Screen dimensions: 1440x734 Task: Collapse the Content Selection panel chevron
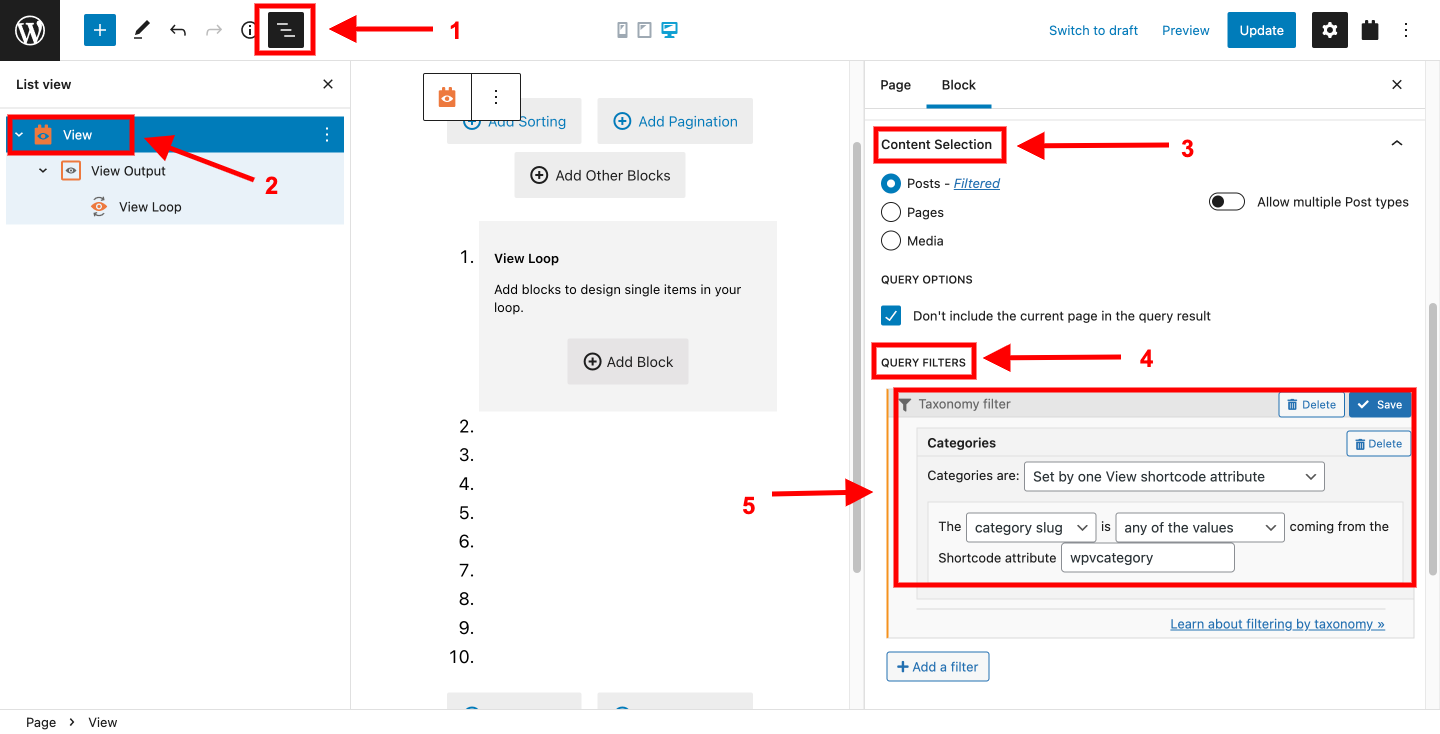point(1397,144)
